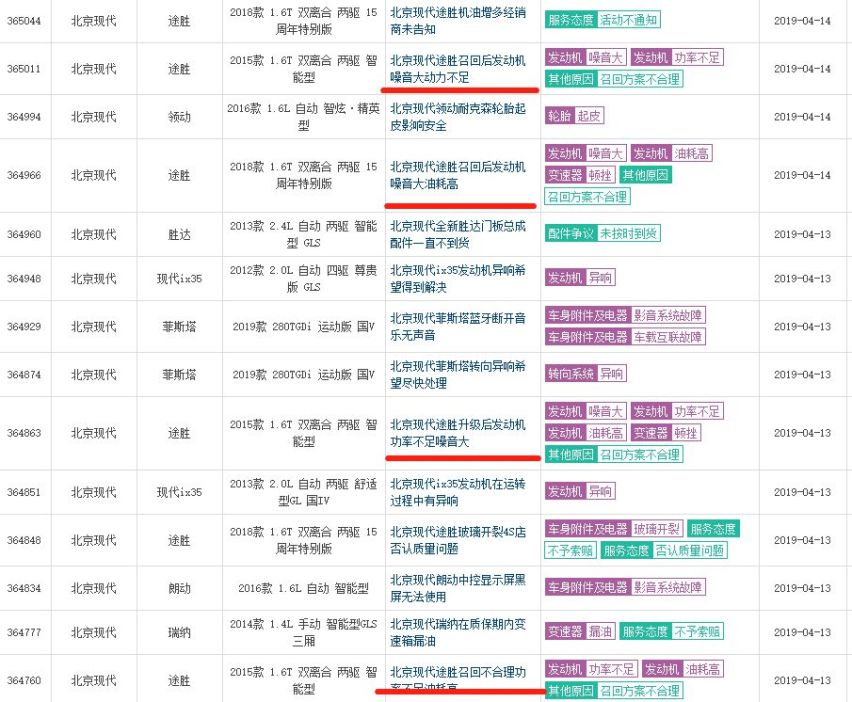Click complaint ID 364863
Screen dimensions: 852x702
(24, 433)
